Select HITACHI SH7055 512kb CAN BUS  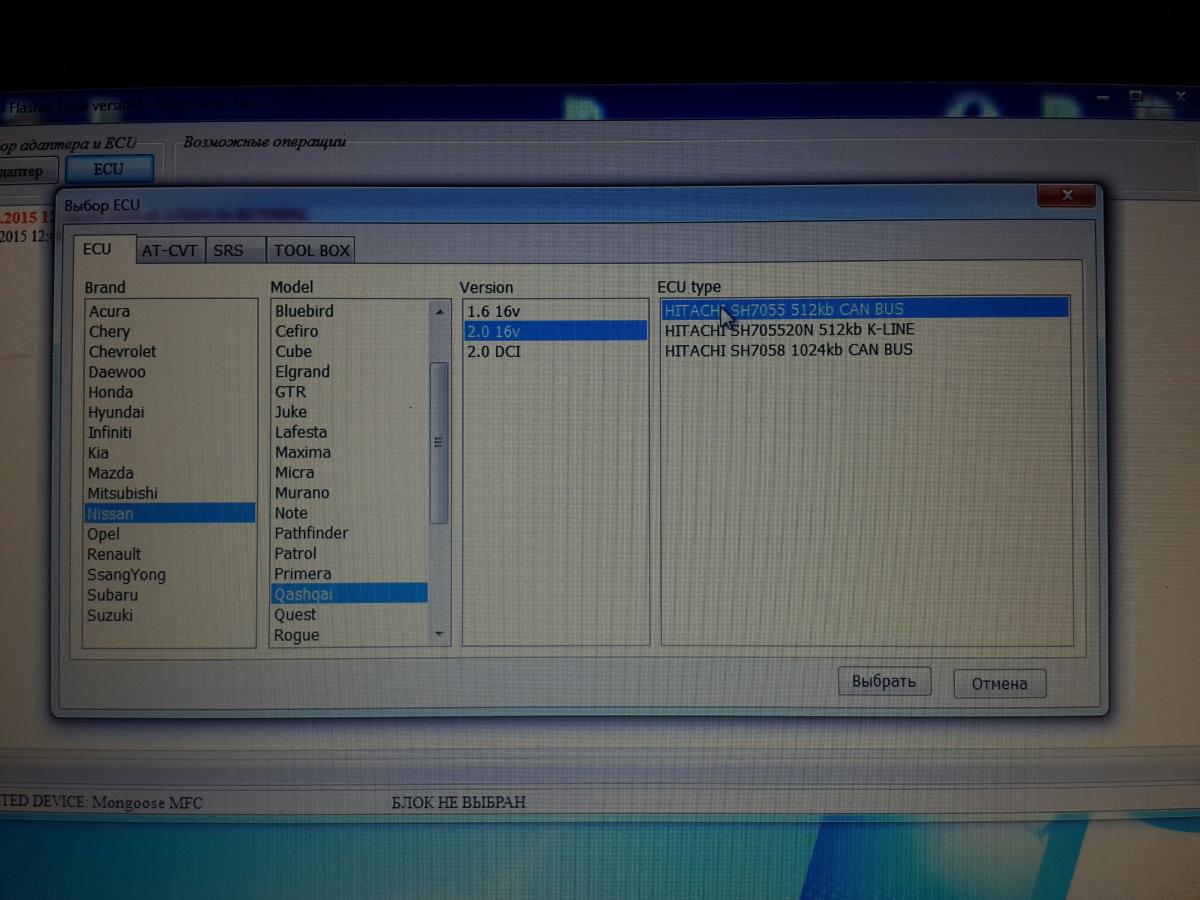point(866,309)
